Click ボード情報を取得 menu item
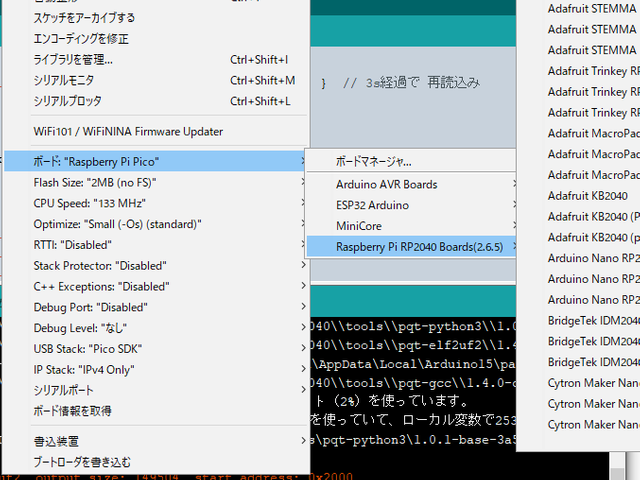Image resolution: width=640 pixels, height=480 pixels. 72,410
